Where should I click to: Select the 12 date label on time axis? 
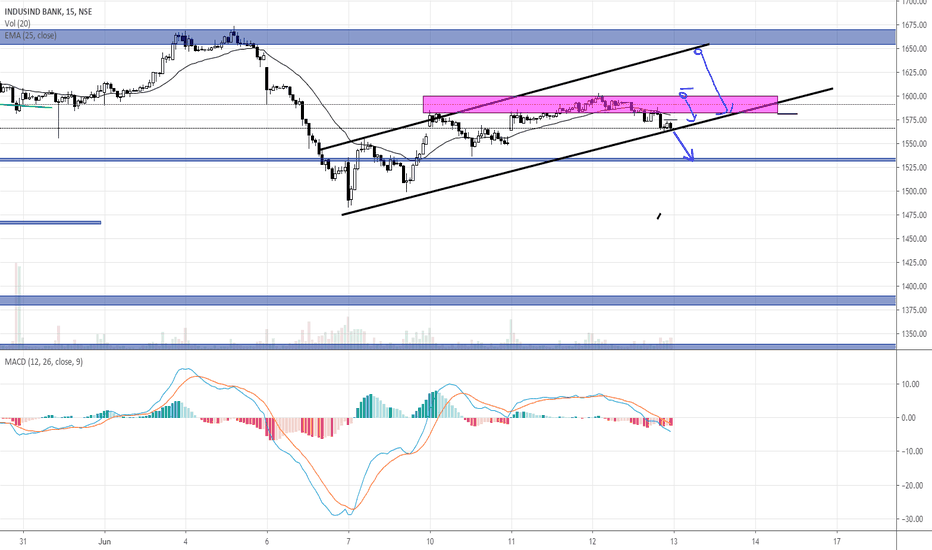[x=593, y=542]
